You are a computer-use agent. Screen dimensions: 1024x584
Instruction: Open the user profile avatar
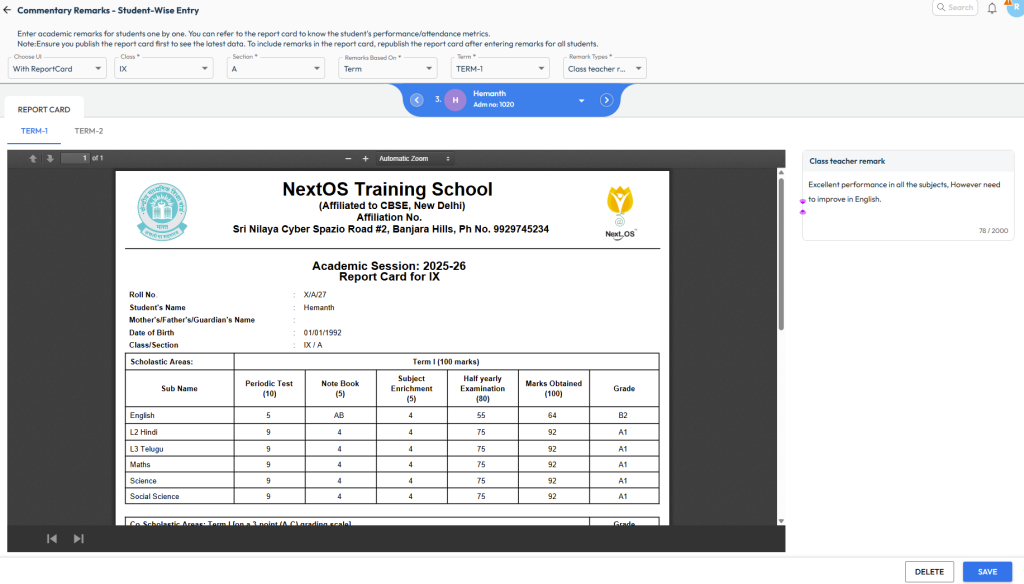(x=1012, y=8)
